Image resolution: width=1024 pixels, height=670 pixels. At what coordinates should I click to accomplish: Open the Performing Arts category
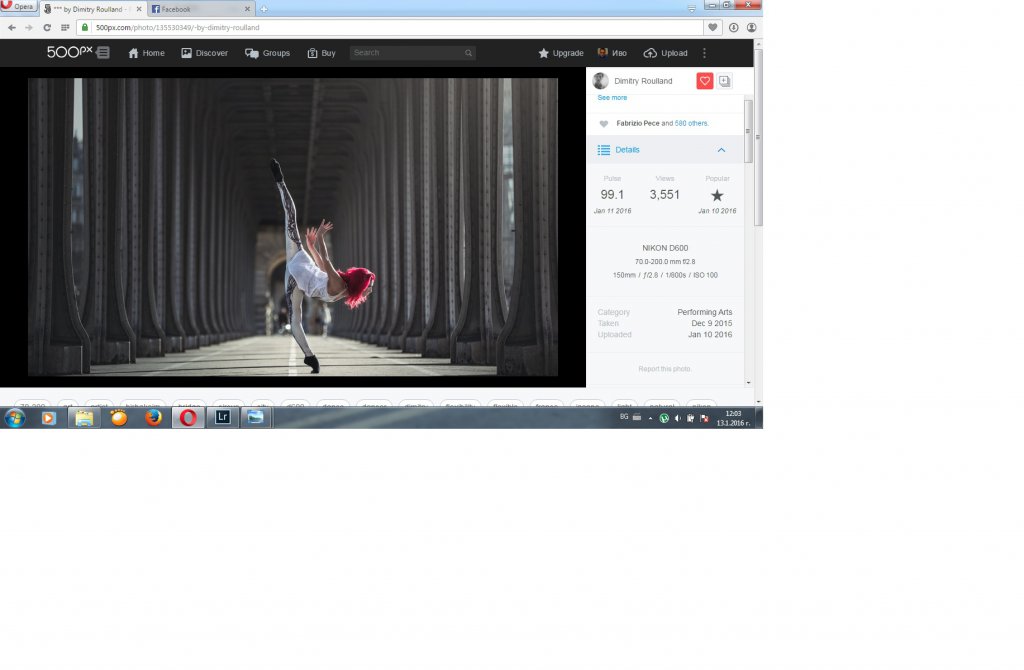(x=705, y=312)
